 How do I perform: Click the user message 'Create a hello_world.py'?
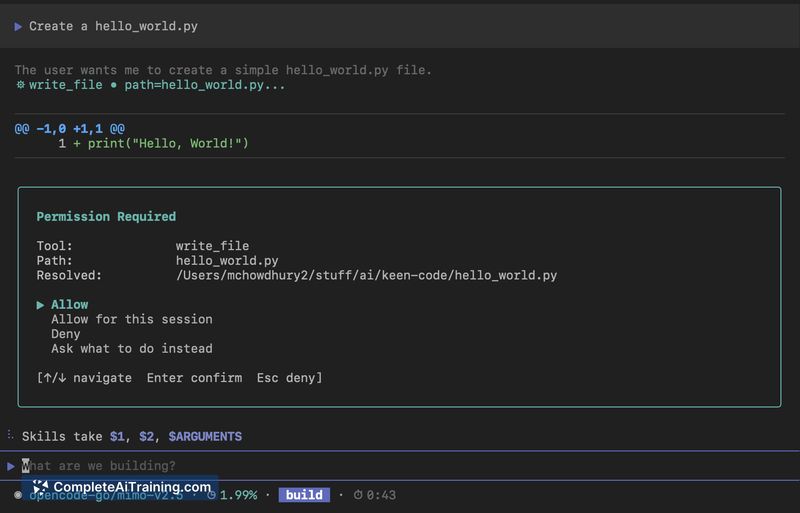[x=113, y=27]
